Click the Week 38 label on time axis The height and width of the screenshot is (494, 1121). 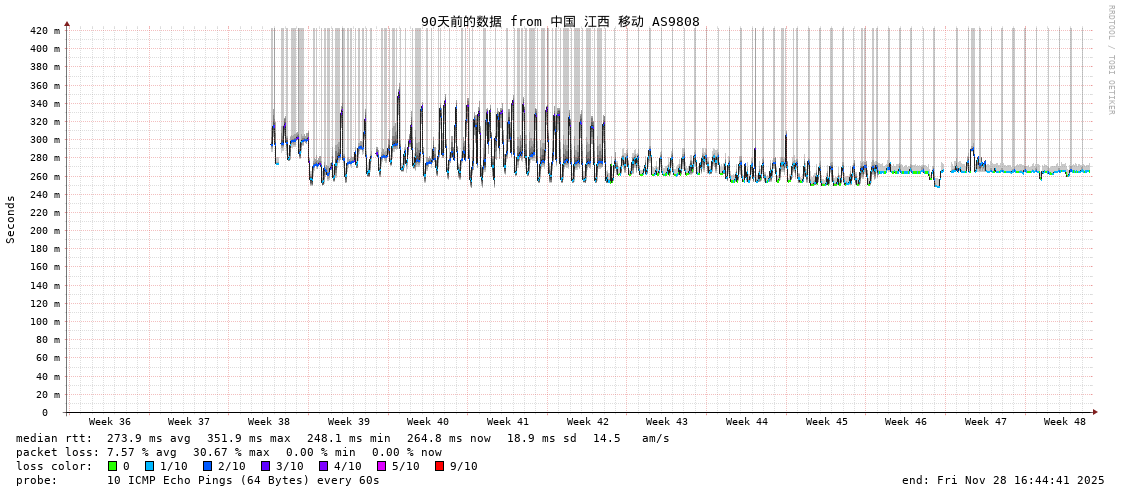point(269,422)
